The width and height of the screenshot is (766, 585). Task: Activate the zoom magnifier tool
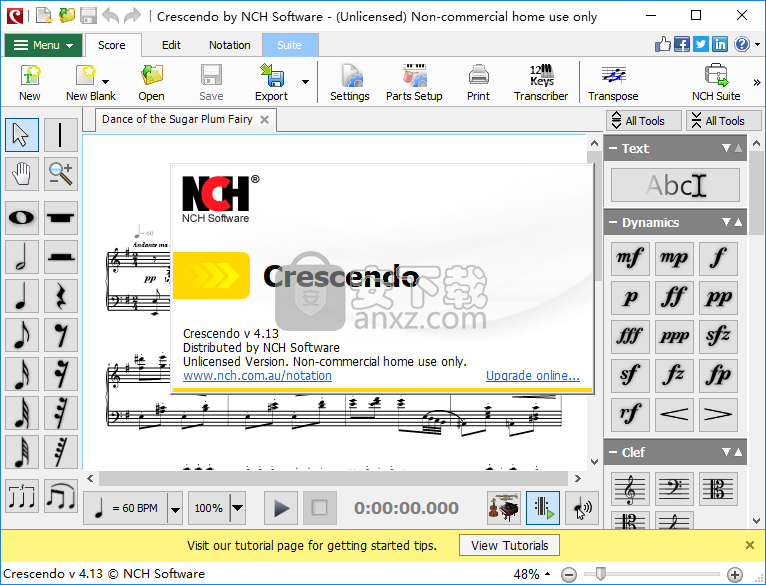point(61,173)
